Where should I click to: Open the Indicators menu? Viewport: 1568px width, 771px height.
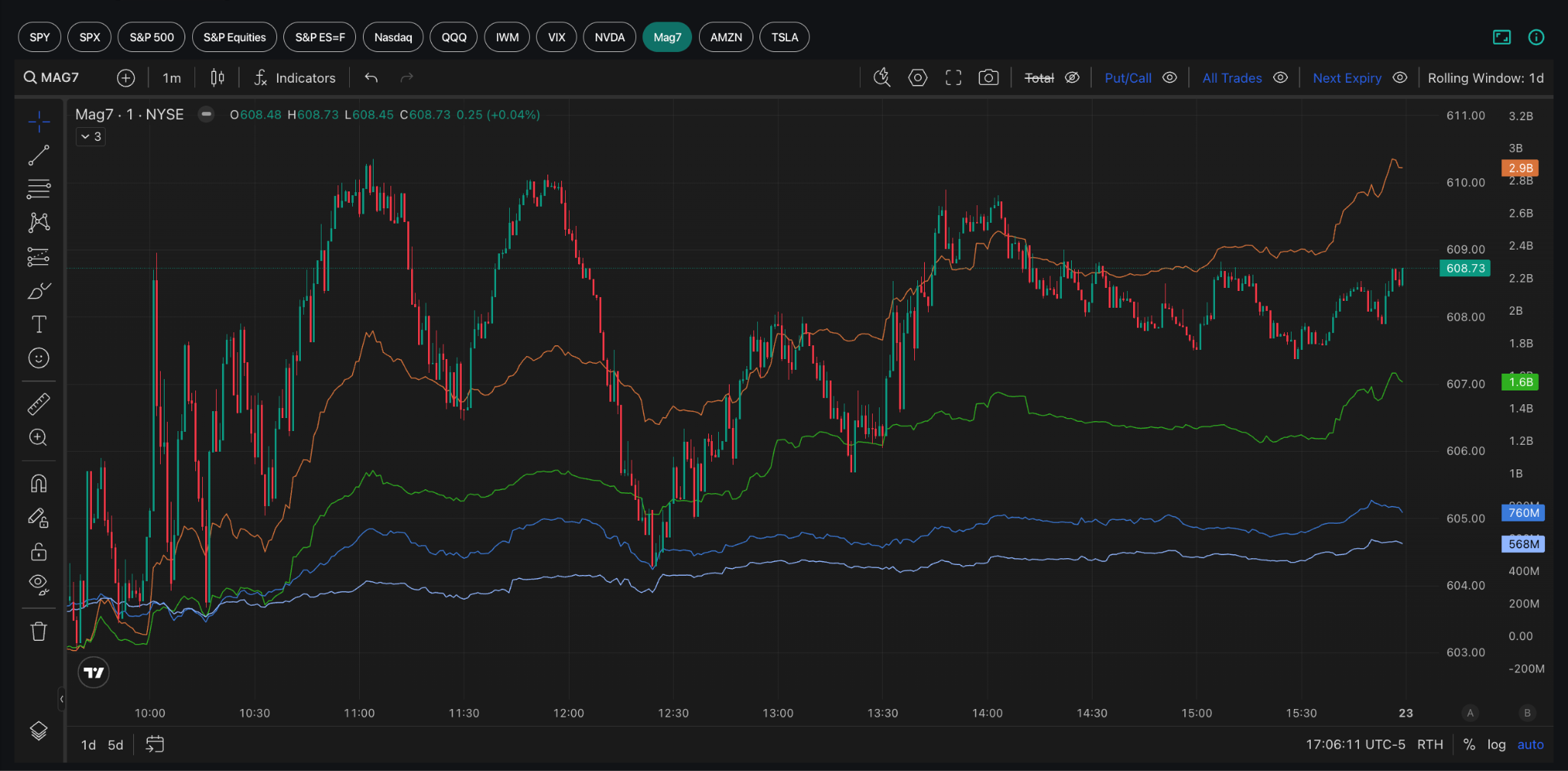pos(295,77)
